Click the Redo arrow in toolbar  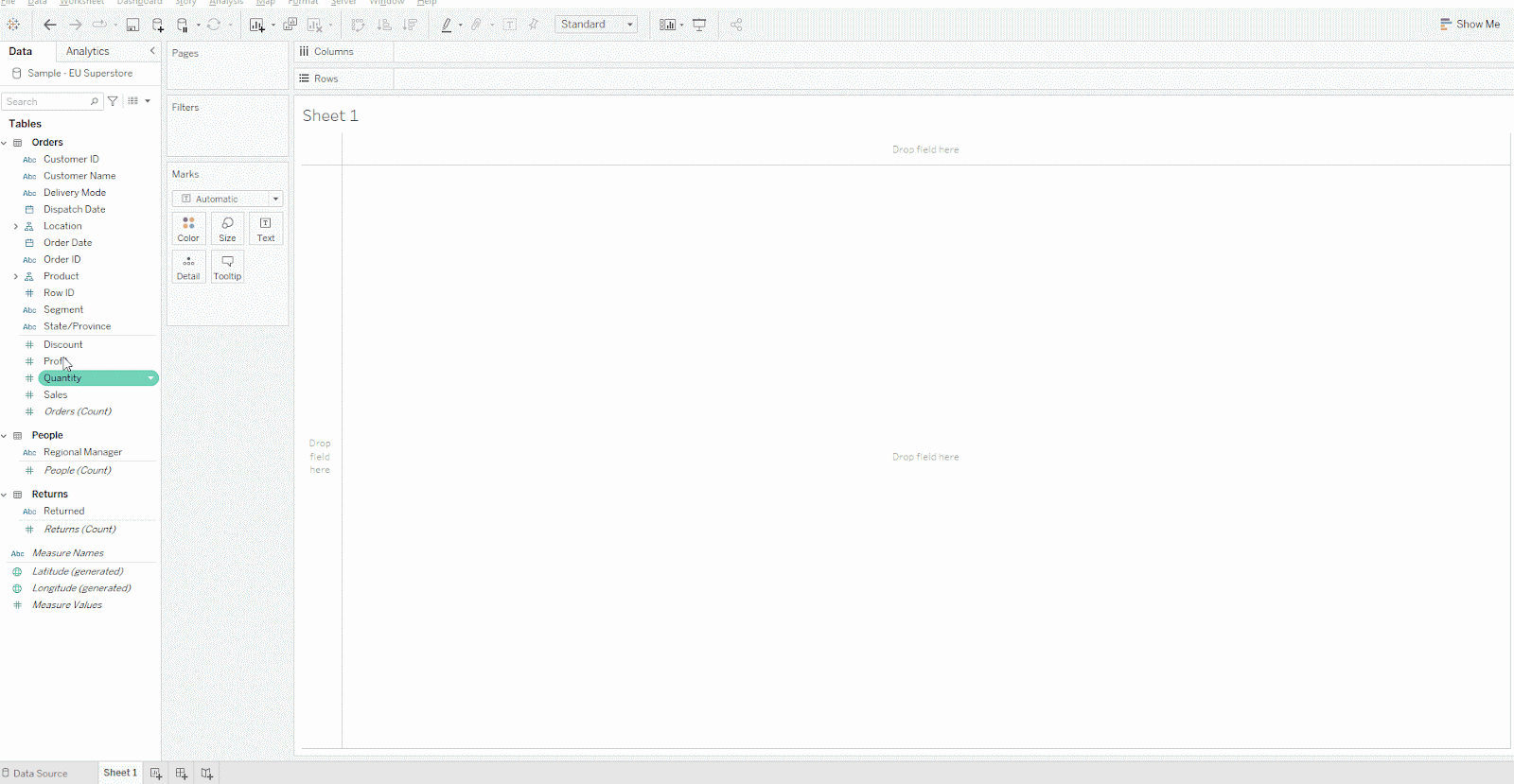(76, 25)
